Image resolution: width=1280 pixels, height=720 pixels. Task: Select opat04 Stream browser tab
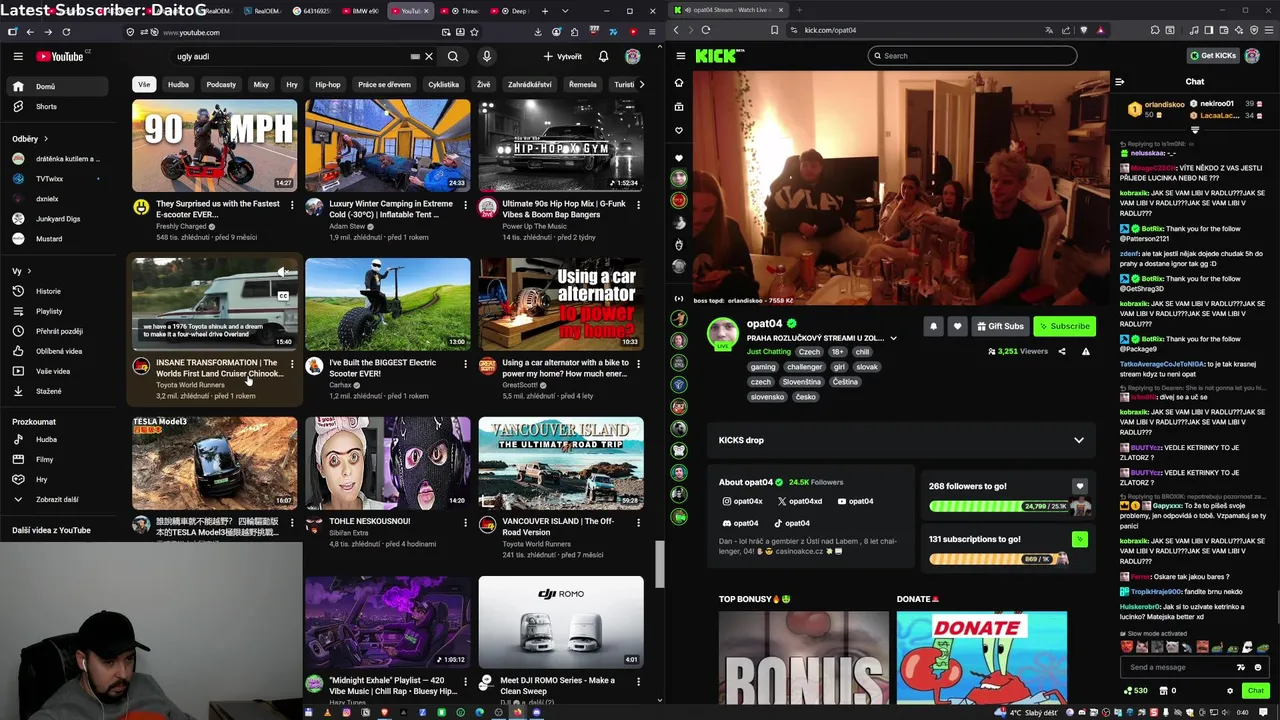[x=727, y=10]
